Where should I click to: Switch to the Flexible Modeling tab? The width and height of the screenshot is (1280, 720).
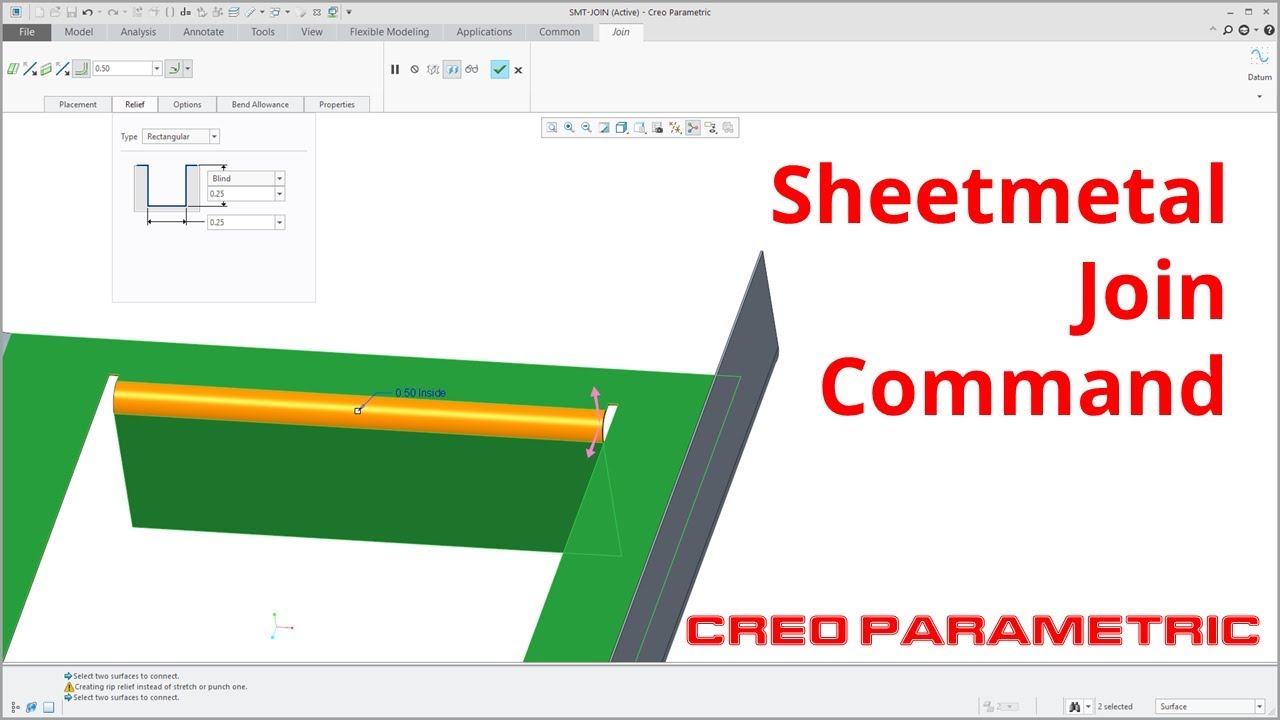pyautogui.click(x=389, y=32)
